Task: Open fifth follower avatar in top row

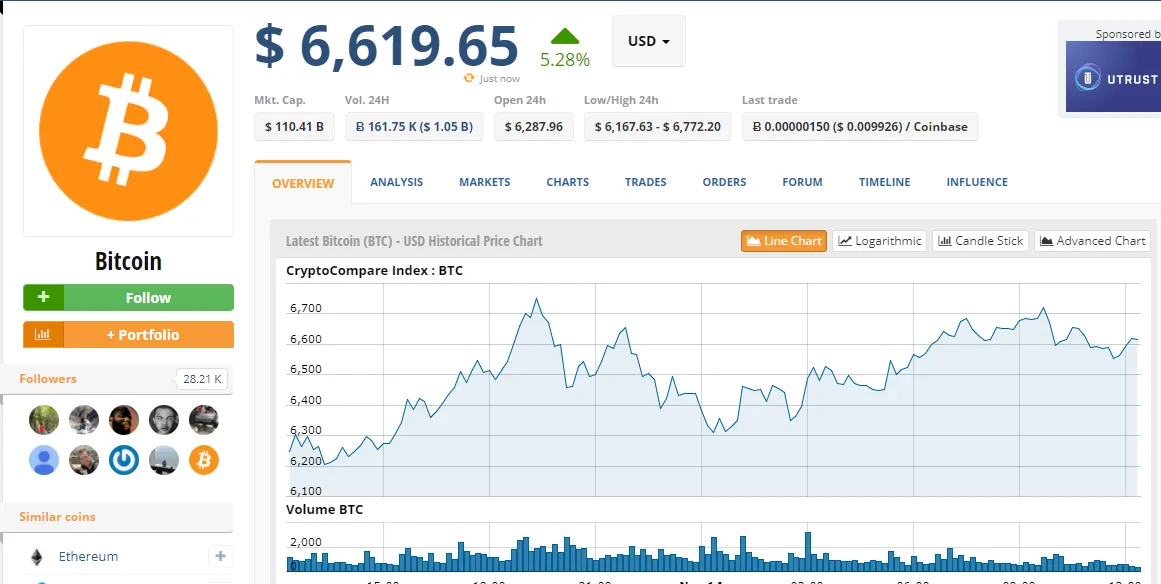Action: (x=204, y=420)
